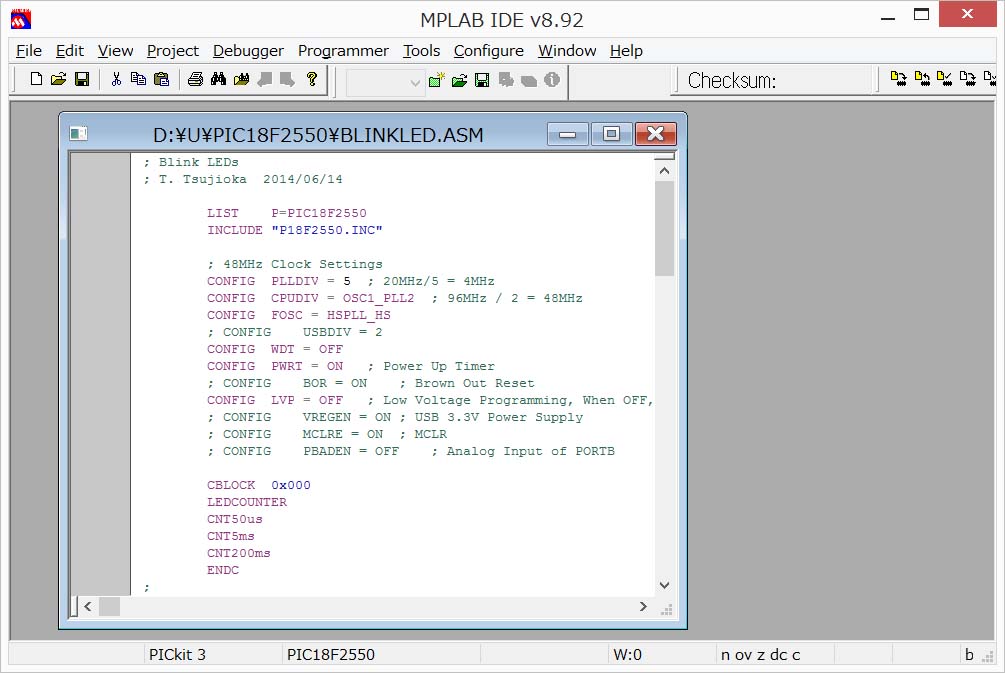Close the BLINKLED.ASM editor window

[x=656, y=134]
